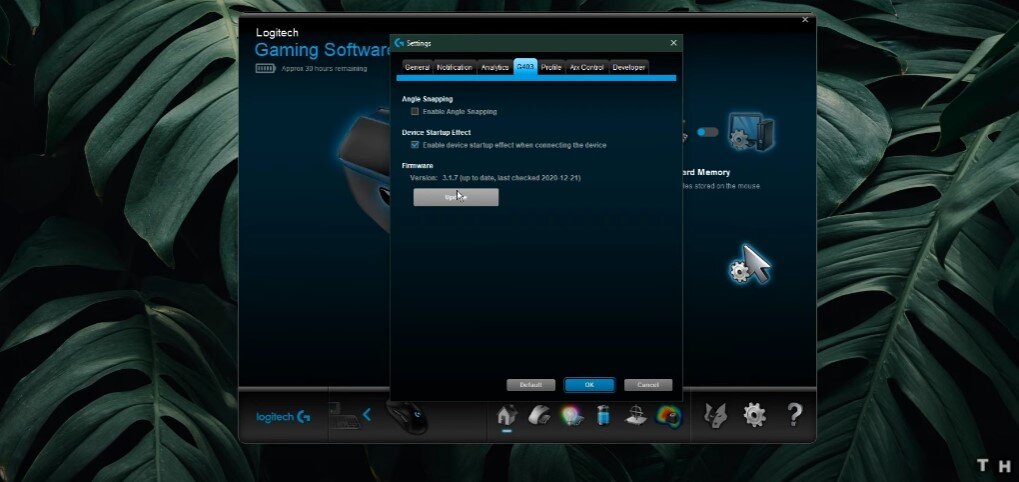The image size is (1019, 482).
Task: Click the Logitech G icon in Settings title bar
Action: (399, 43)
